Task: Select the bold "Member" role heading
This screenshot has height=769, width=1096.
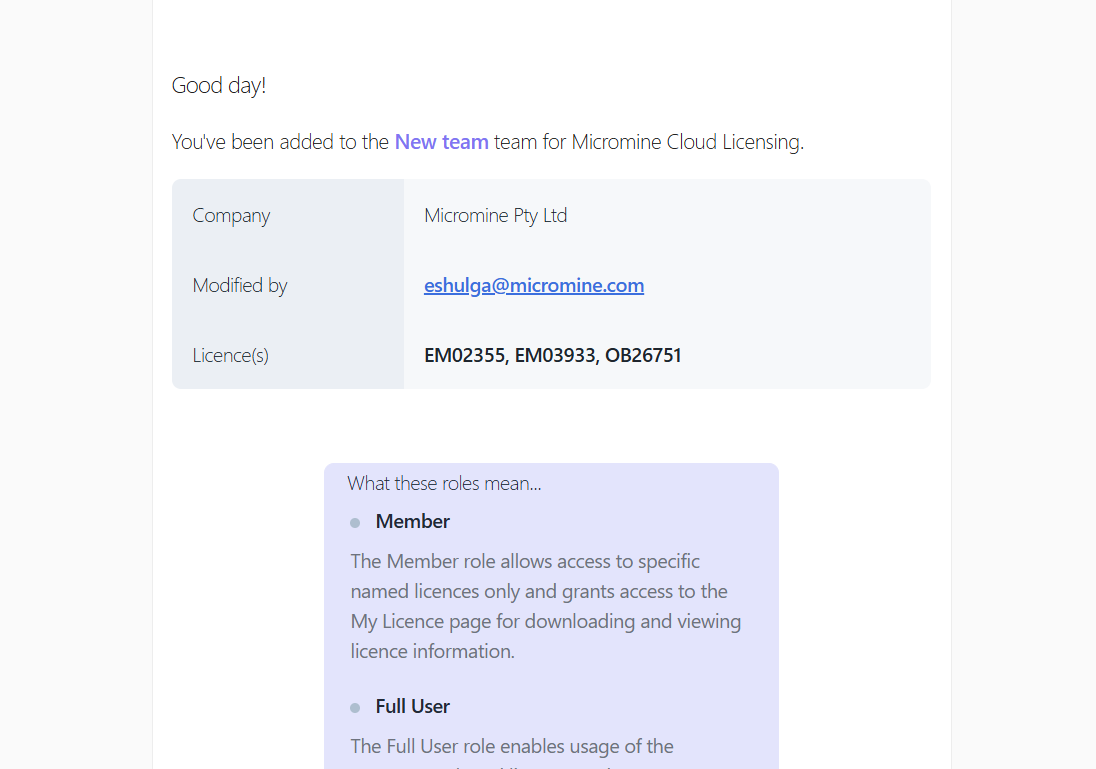Action: point(413,522)
